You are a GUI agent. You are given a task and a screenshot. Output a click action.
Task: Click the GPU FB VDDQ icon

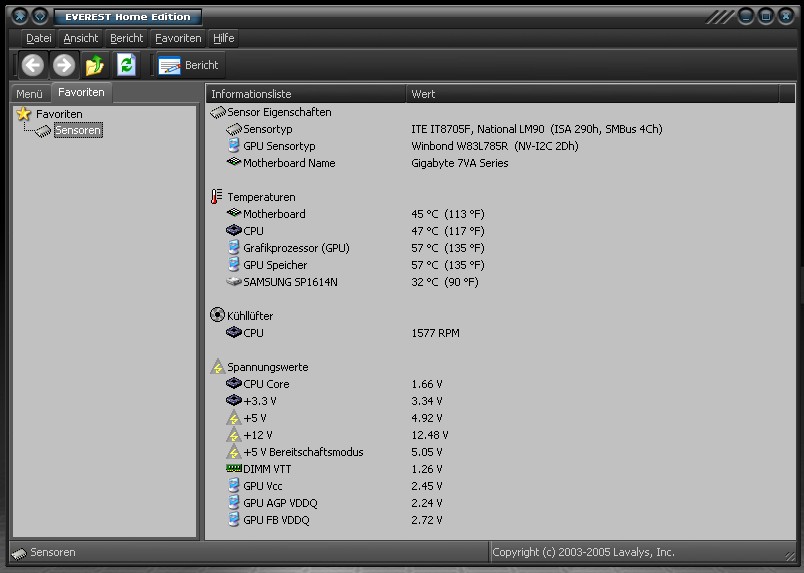[234, 519]
